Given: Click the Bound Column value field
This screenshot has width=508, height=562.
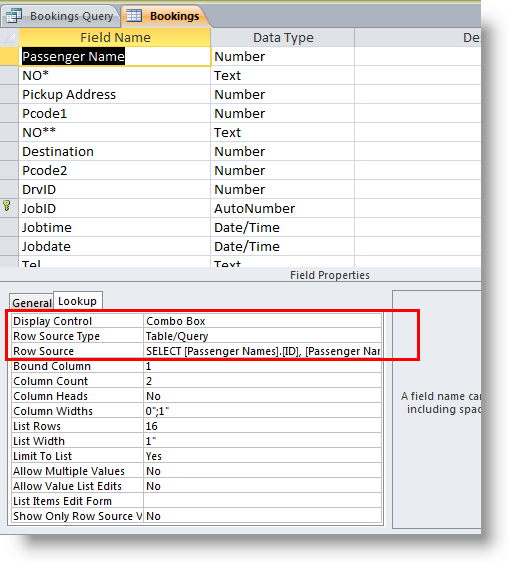Looking at the screenshot, I should point(262,366).
